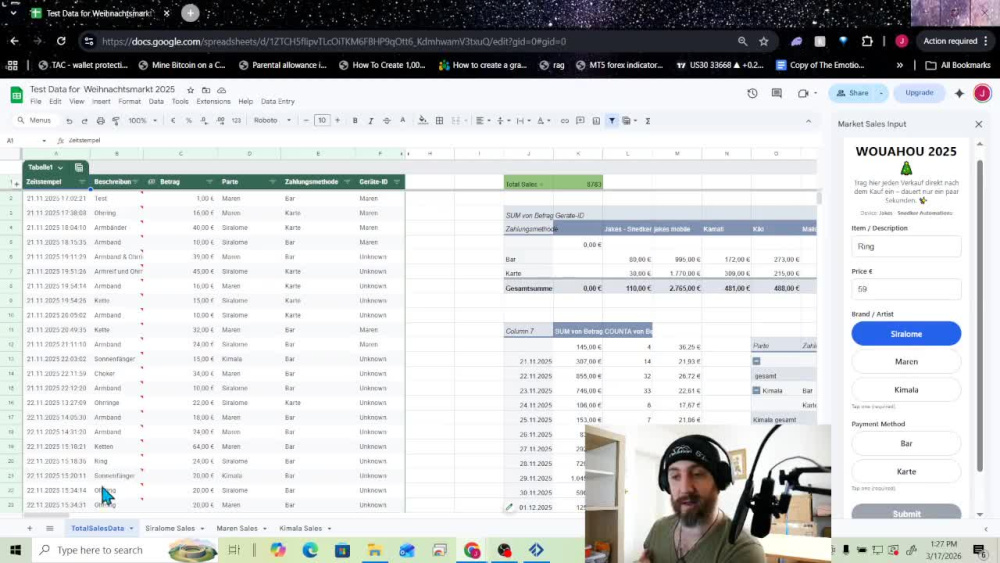The width and height of the screenshot is (1000, 563).
Task: Open the all sheets list icon
Action: pyautogui.click(x=50, y=528)
